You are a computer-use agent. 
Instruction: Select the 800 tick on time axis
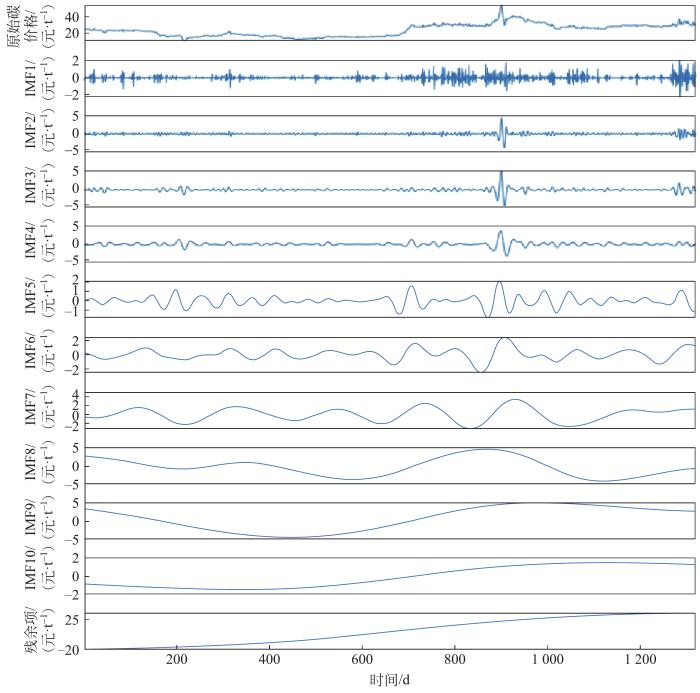(x=454, y=661)
